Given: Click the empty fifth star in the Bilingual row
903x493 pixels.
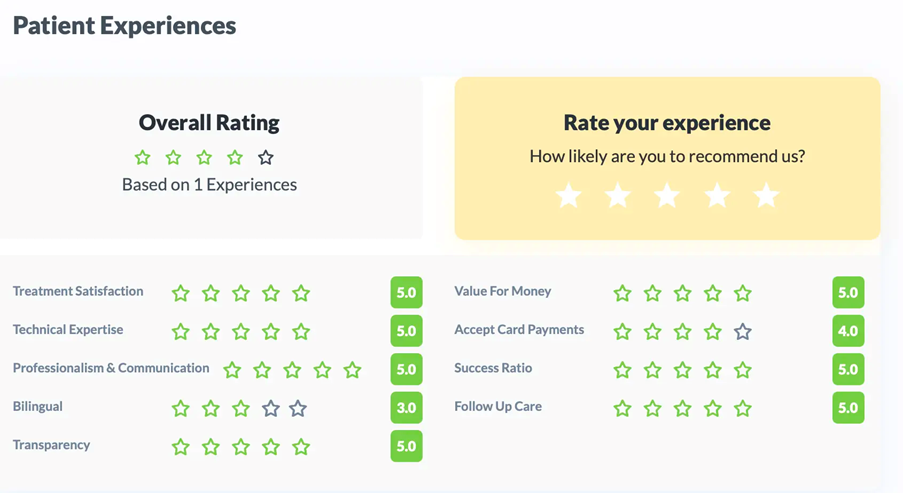Looking at the screenshot, I should coord(298,409).
